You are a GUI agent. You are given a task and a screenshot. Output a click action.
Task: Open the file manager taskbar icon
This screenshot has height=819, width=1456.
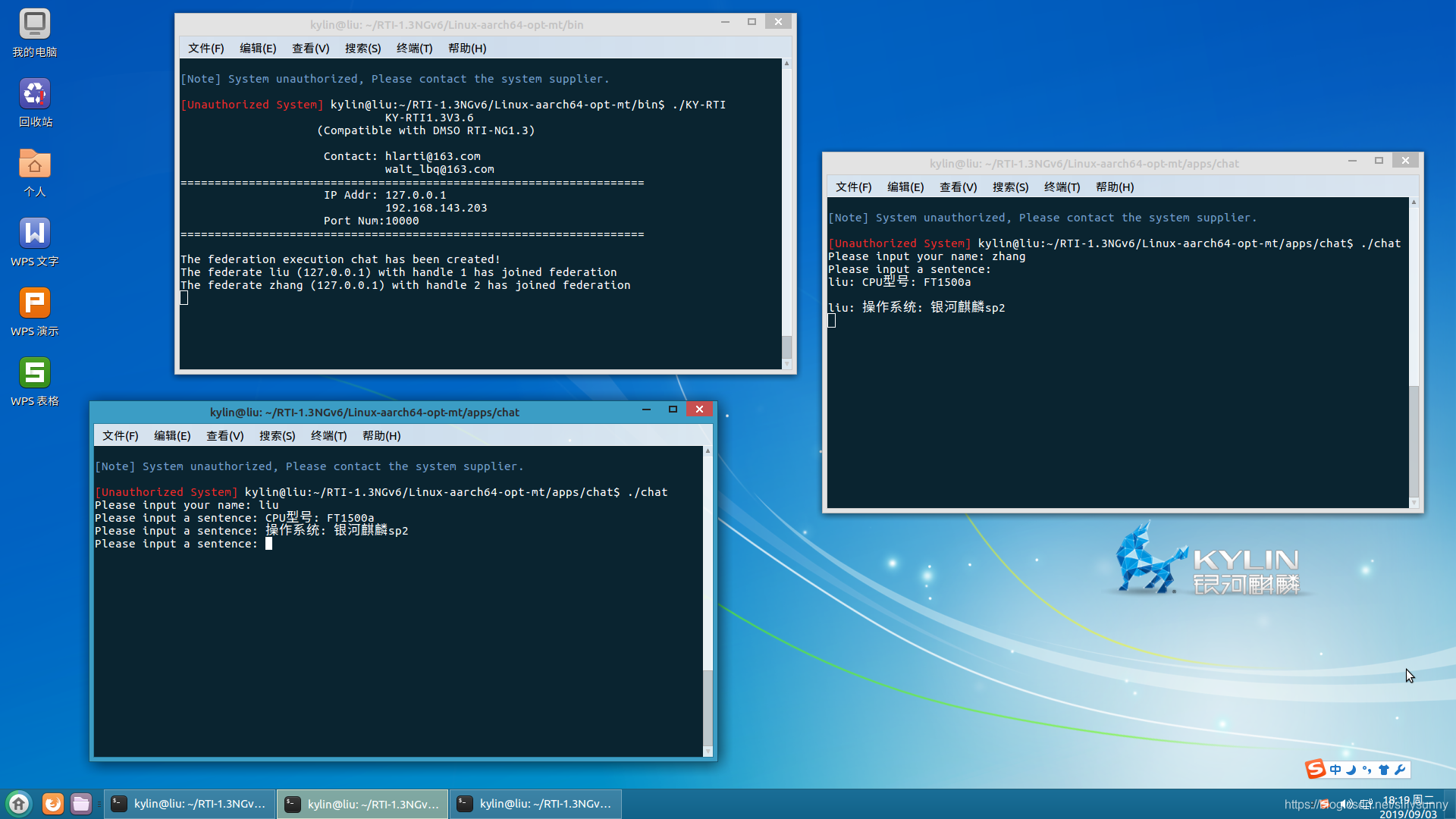pos(81,804)
